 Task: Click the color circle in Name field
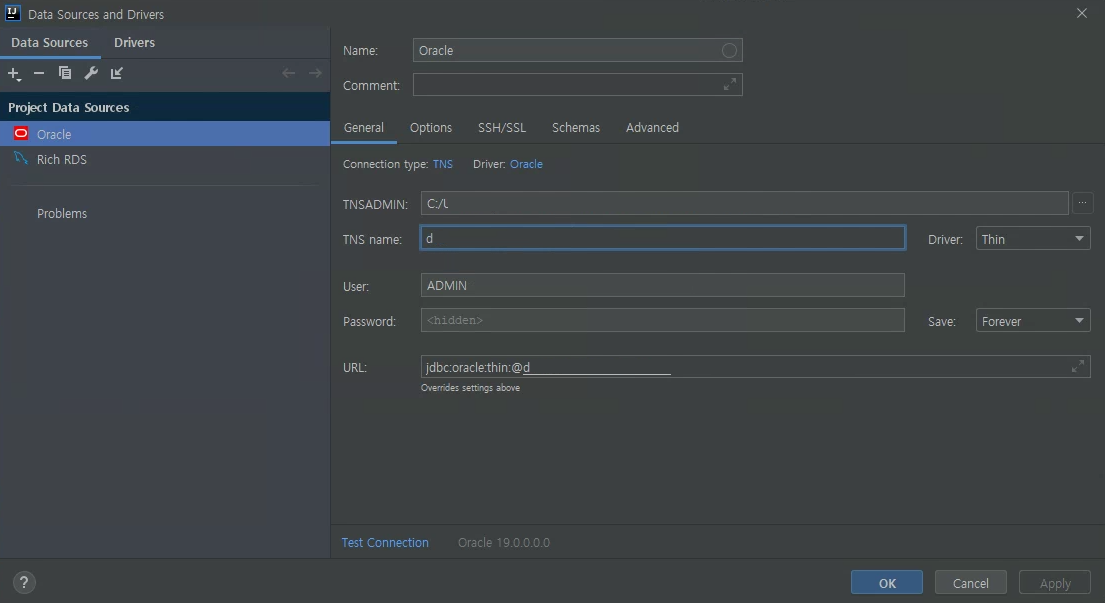click(x=729, y=51)
